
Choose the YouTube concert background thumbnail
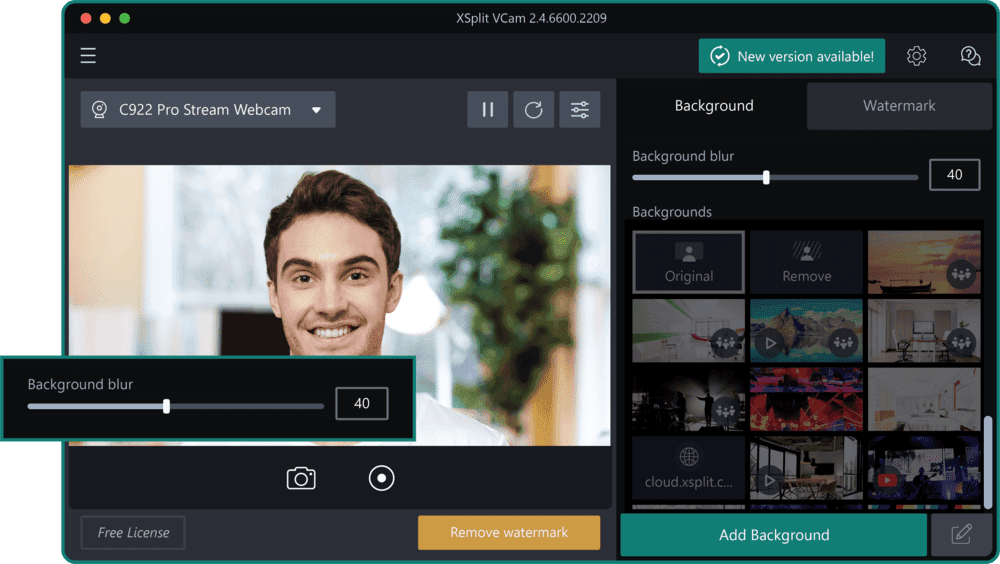(923, 468)
